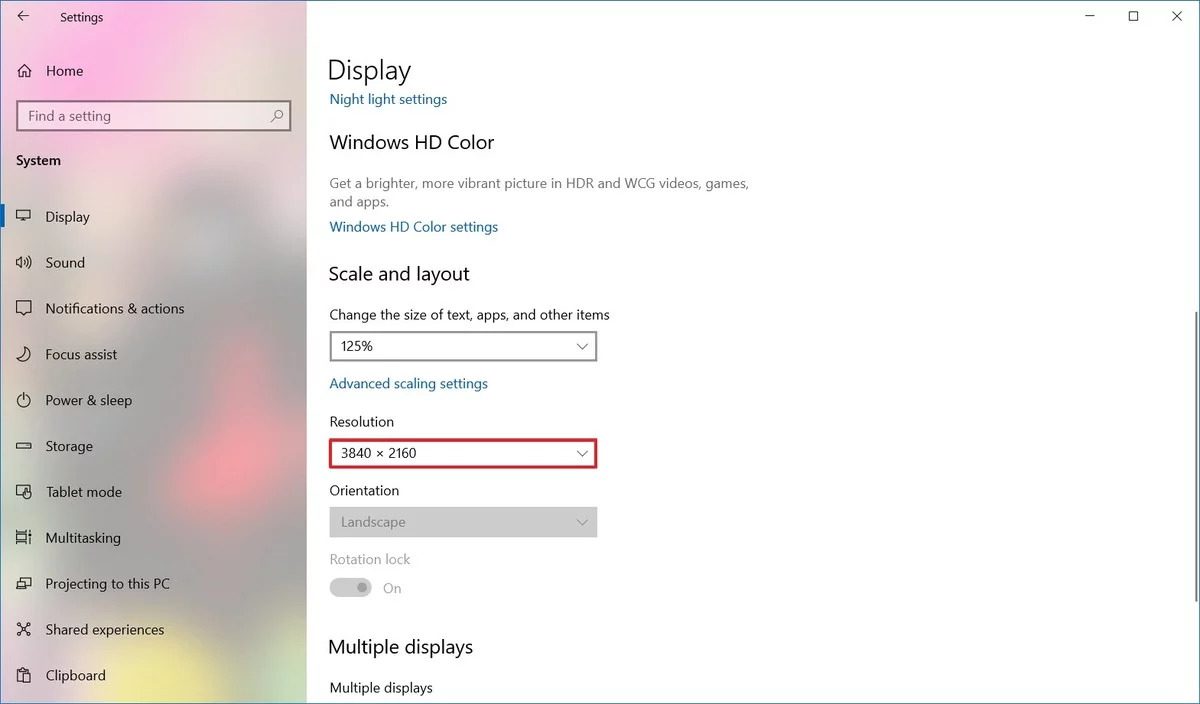The height and width of the screenshot is (704, 1200).
Task: Open Multitasking settings page
Action: click(x=153, y=538)
